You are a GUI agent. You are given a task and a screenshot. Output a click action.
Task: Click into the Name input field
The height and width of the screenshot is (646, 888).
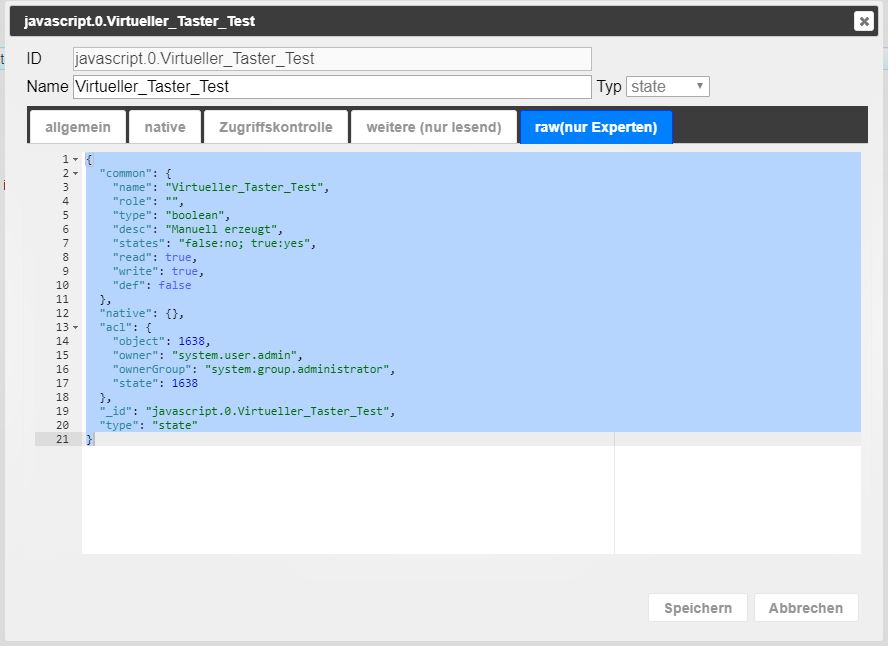click(332, 87)
